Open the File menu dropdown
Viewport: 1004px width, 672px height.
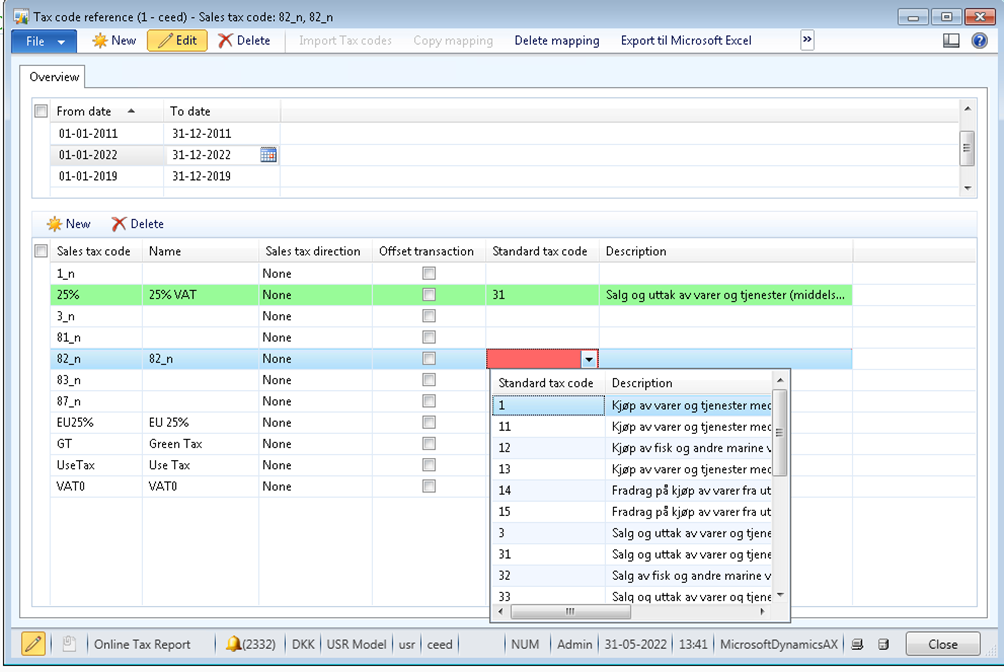point(44,41)
